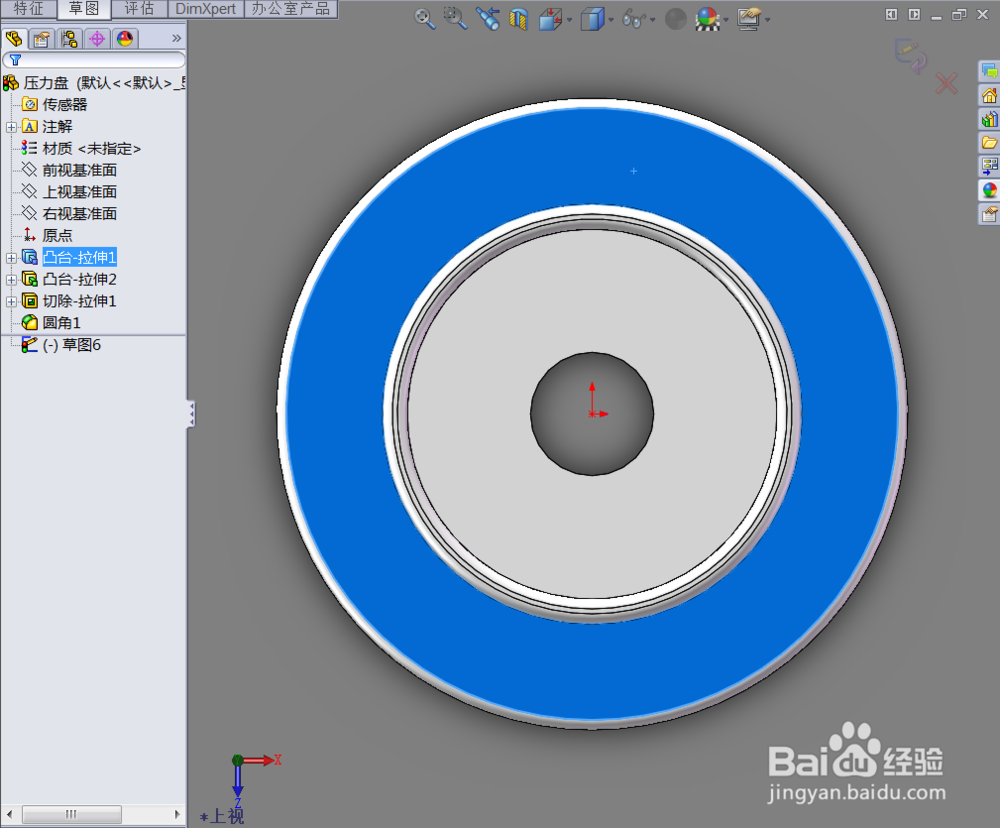
Task: Select the 前视基准面 plane
Action: pyautogui.click(x=69, y=170)
